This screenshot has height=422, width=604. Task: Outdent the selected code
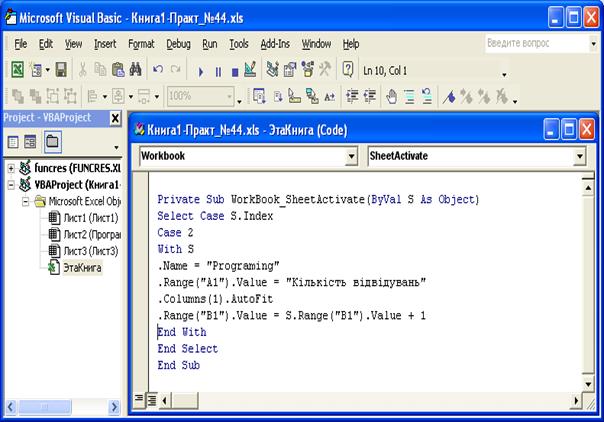[369, 96]
